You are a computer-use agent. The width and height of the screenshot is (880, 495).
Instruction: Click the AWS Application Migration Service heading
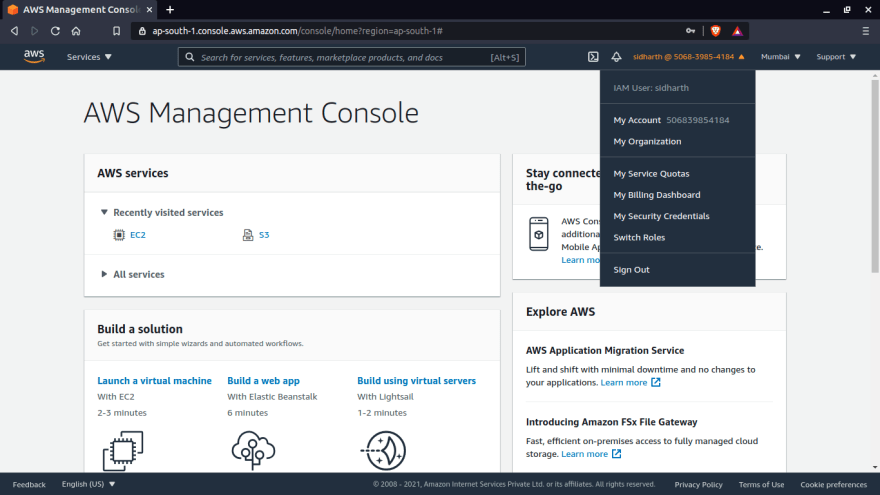(x=605, y=350)
